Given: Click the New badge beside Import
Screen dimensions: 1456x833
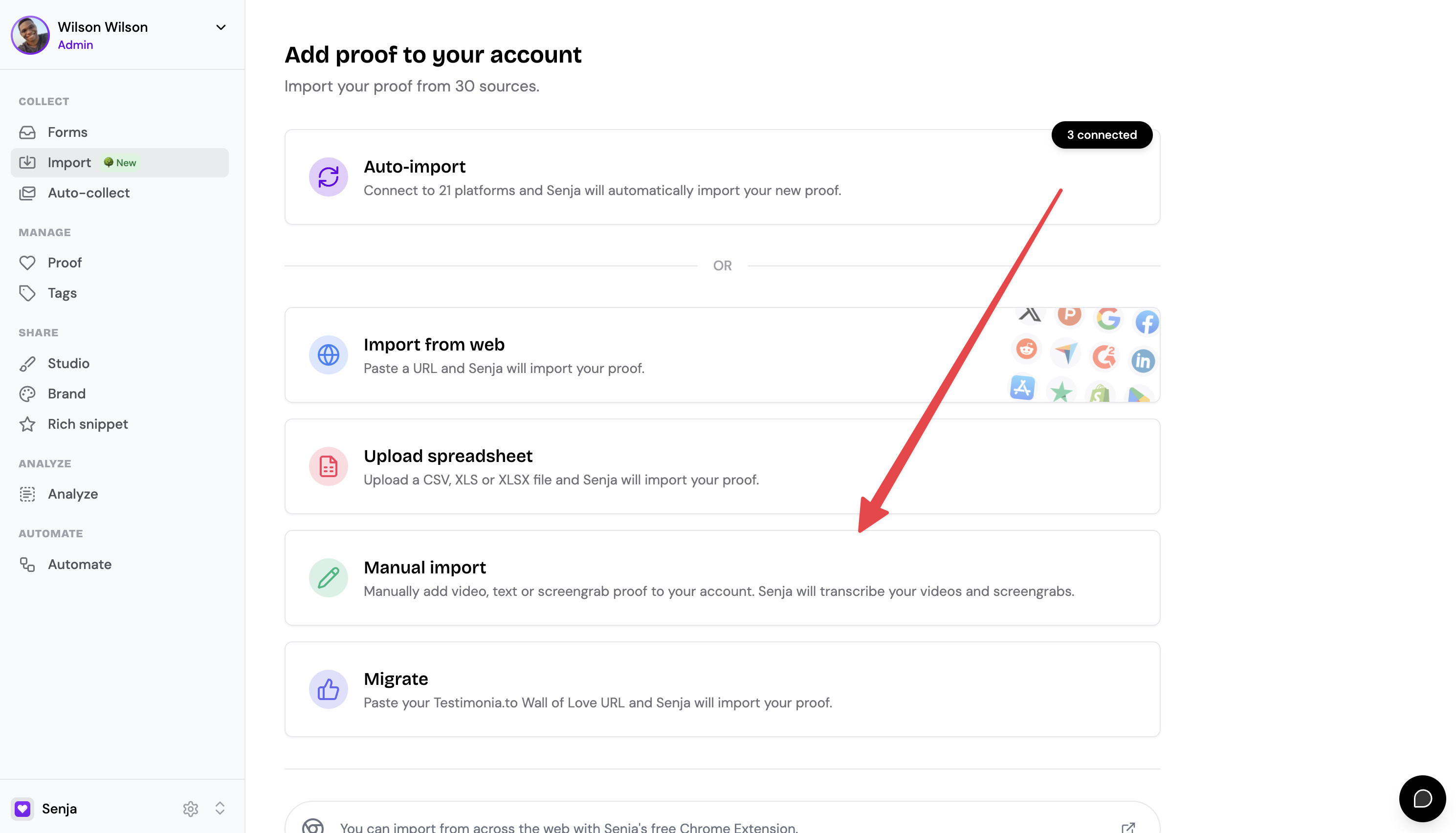Looking at the screenshot, I should click(x=120, y=162).
